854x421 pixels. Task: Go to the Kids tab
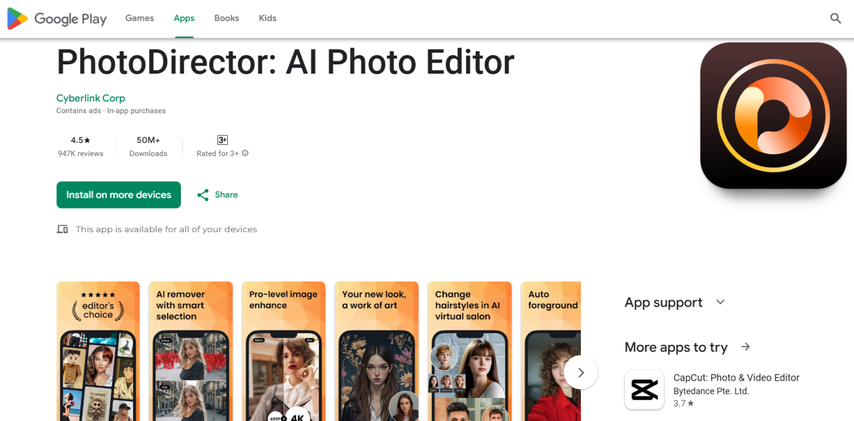267,19
